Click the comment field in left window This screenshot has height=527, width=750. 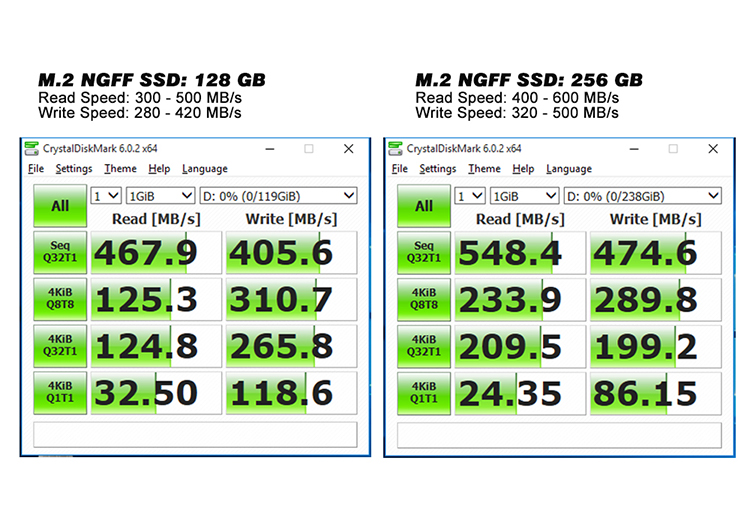tap(195, 434)
